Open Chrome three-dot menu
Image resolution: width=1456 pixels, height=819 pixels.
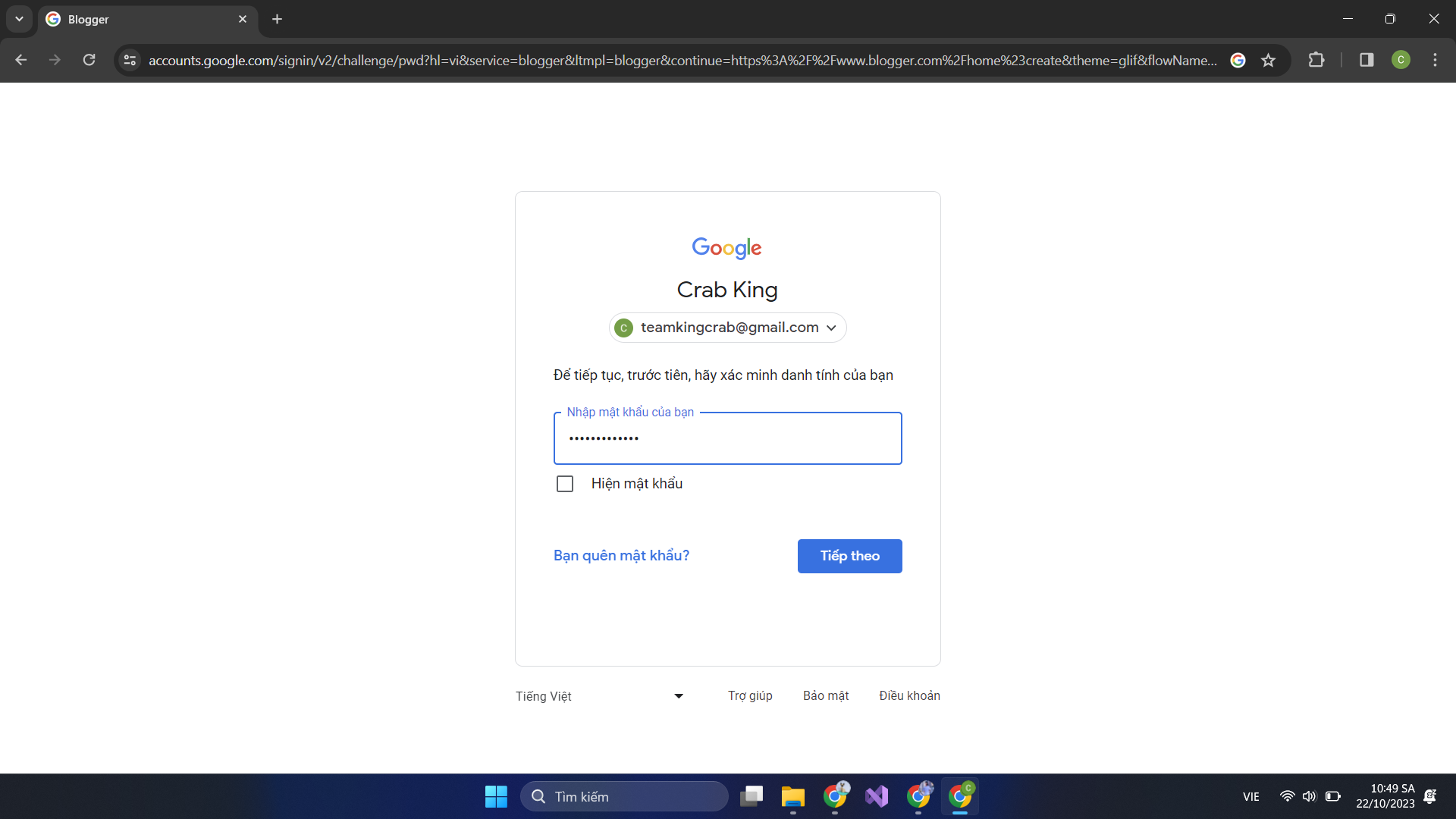coord(1435,60)
